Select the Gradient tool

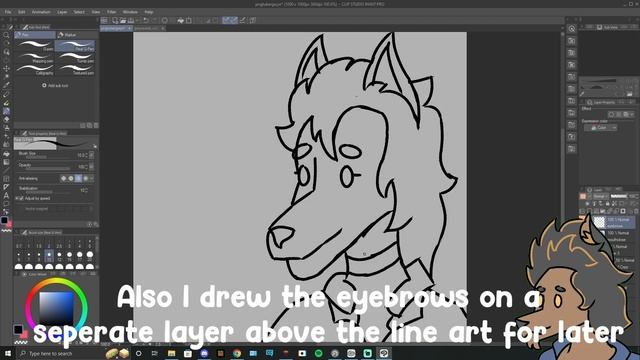pyautogui.click(x=6, y=162)
